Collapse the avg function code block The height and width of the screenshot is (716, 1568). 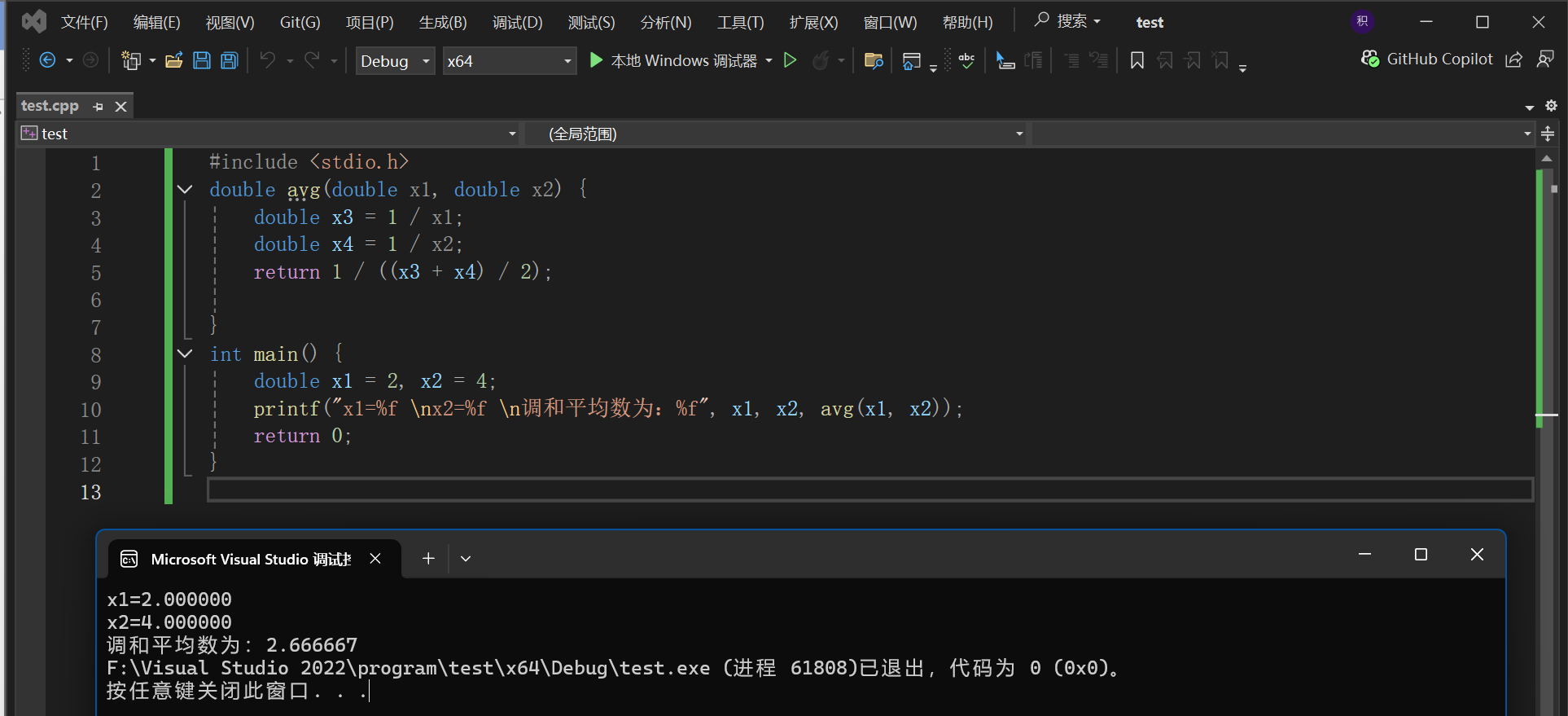185,190
